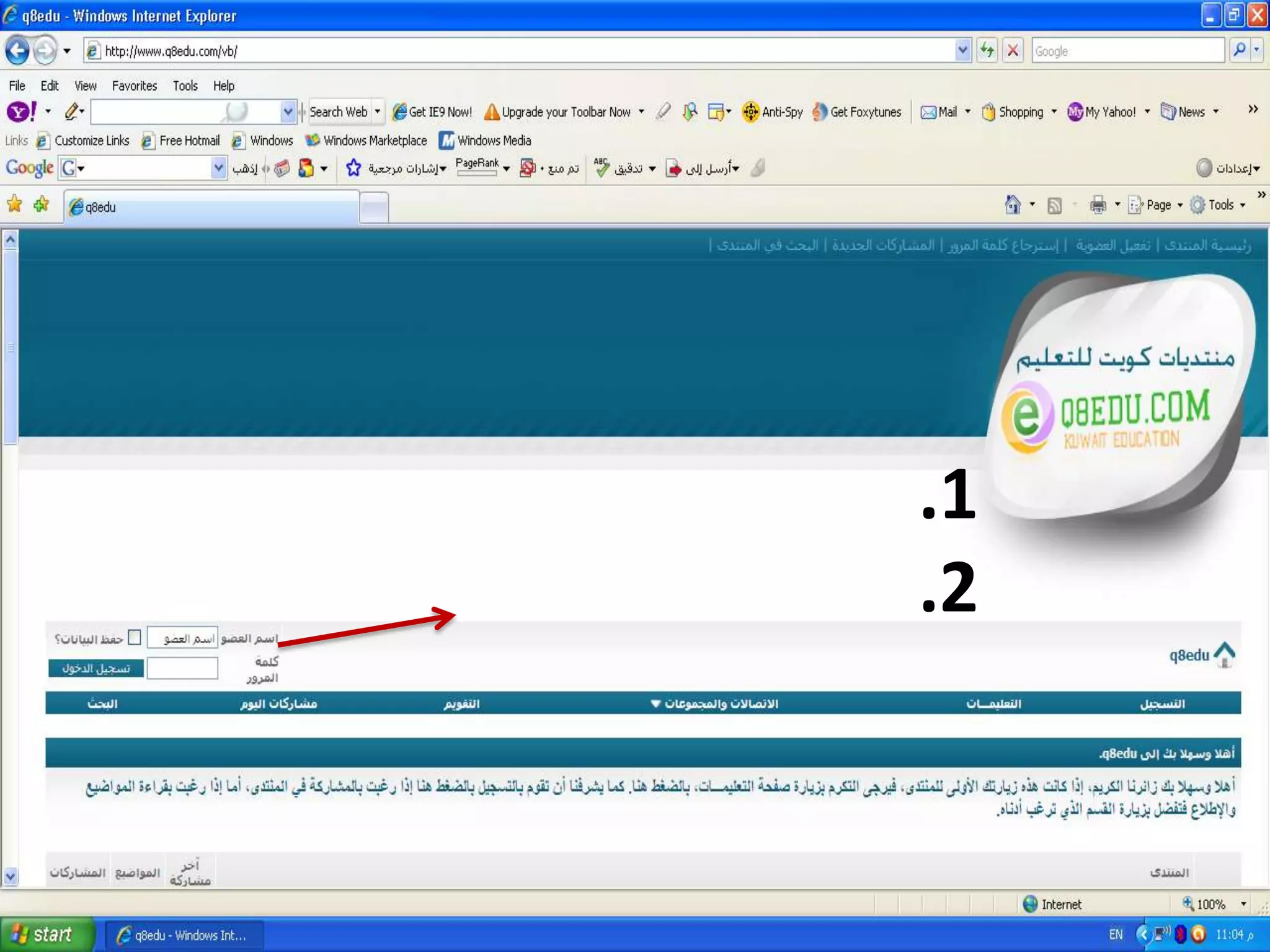Click the Print icon in command bar

[1098, 205]
